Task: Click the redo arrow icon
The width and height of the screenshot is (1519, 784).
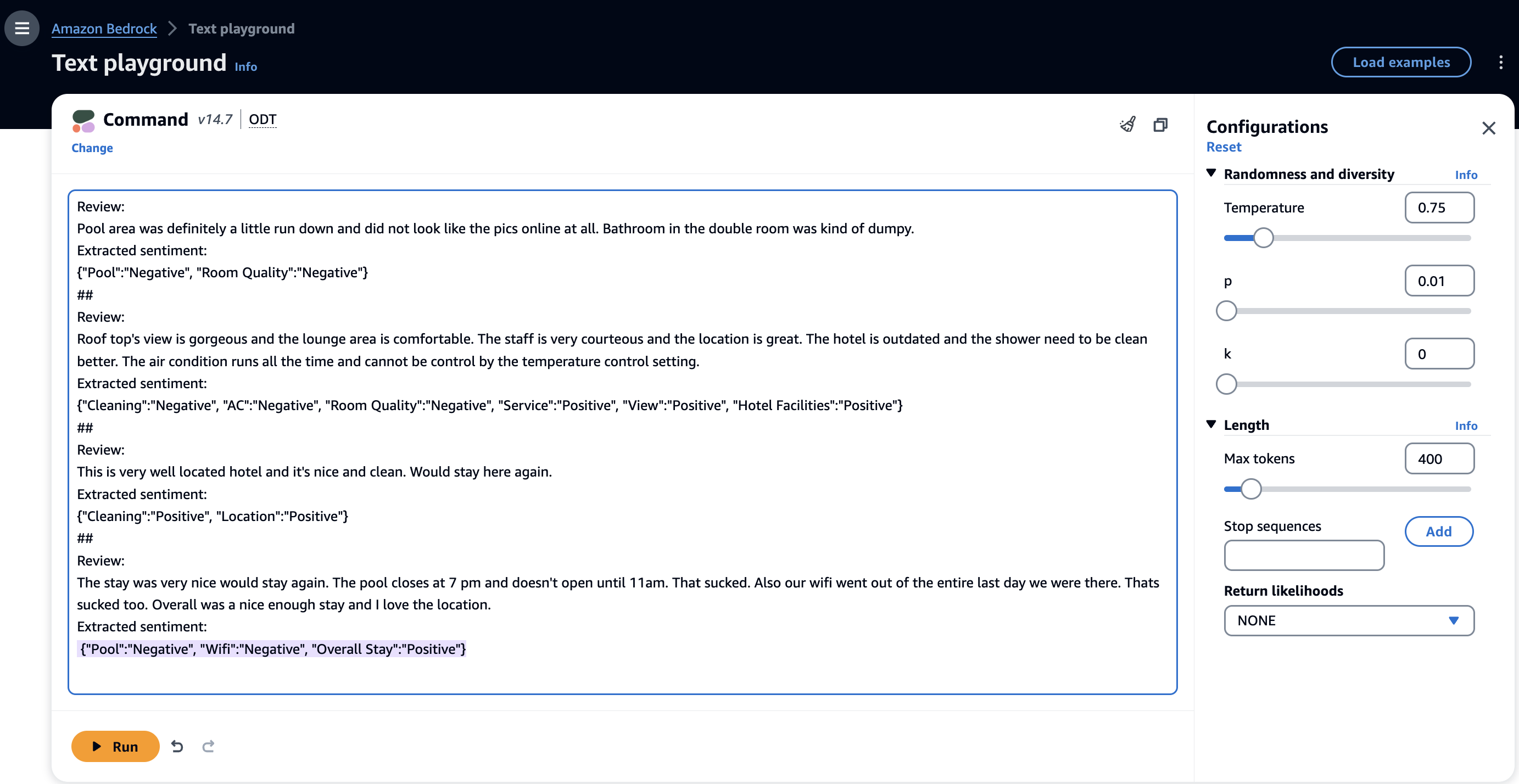Action: (208, 746)
